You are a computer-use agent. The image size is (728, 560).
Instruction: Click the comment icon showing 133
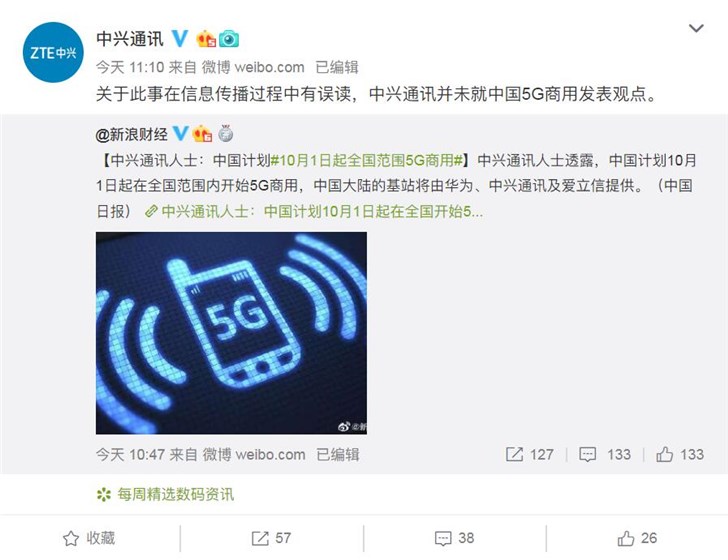click(x=587, y=454)
